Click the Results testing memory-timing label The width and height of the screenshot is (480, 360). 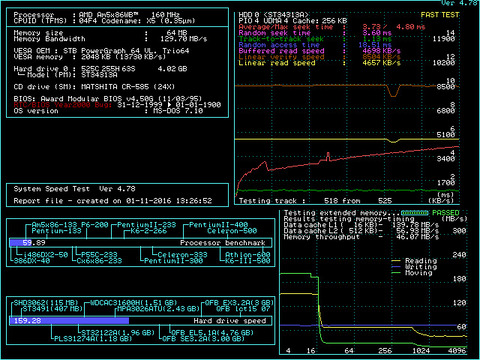coord(349,219)
